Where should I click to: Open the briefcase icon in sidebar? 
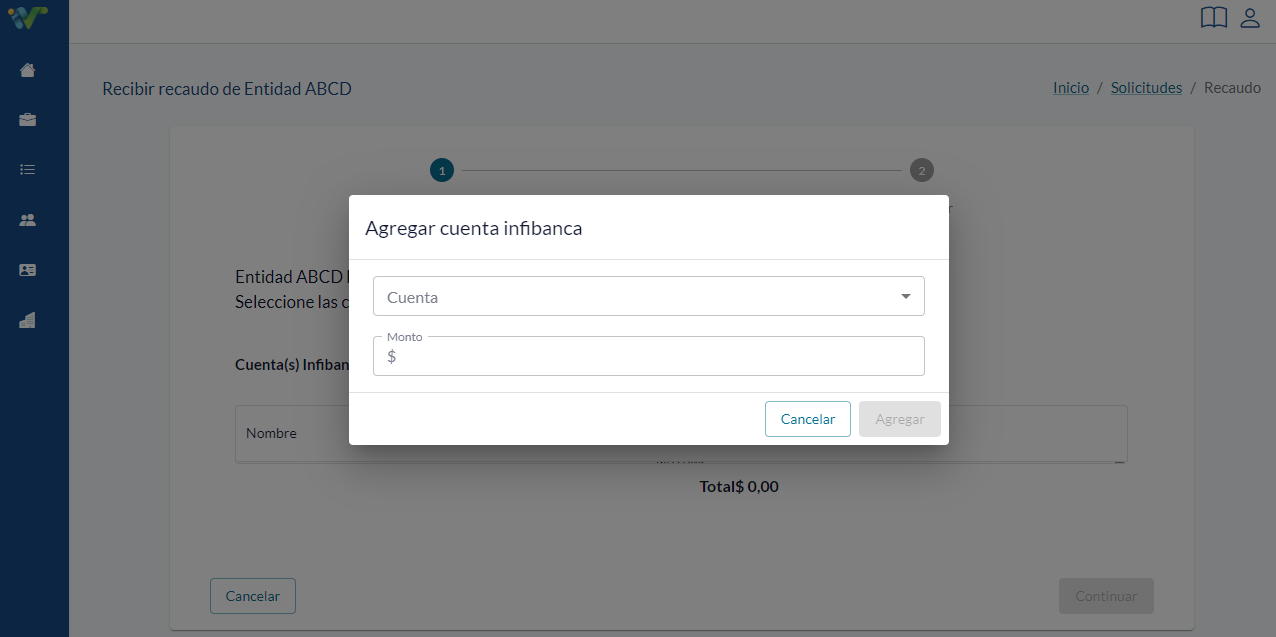click(28, 120)
